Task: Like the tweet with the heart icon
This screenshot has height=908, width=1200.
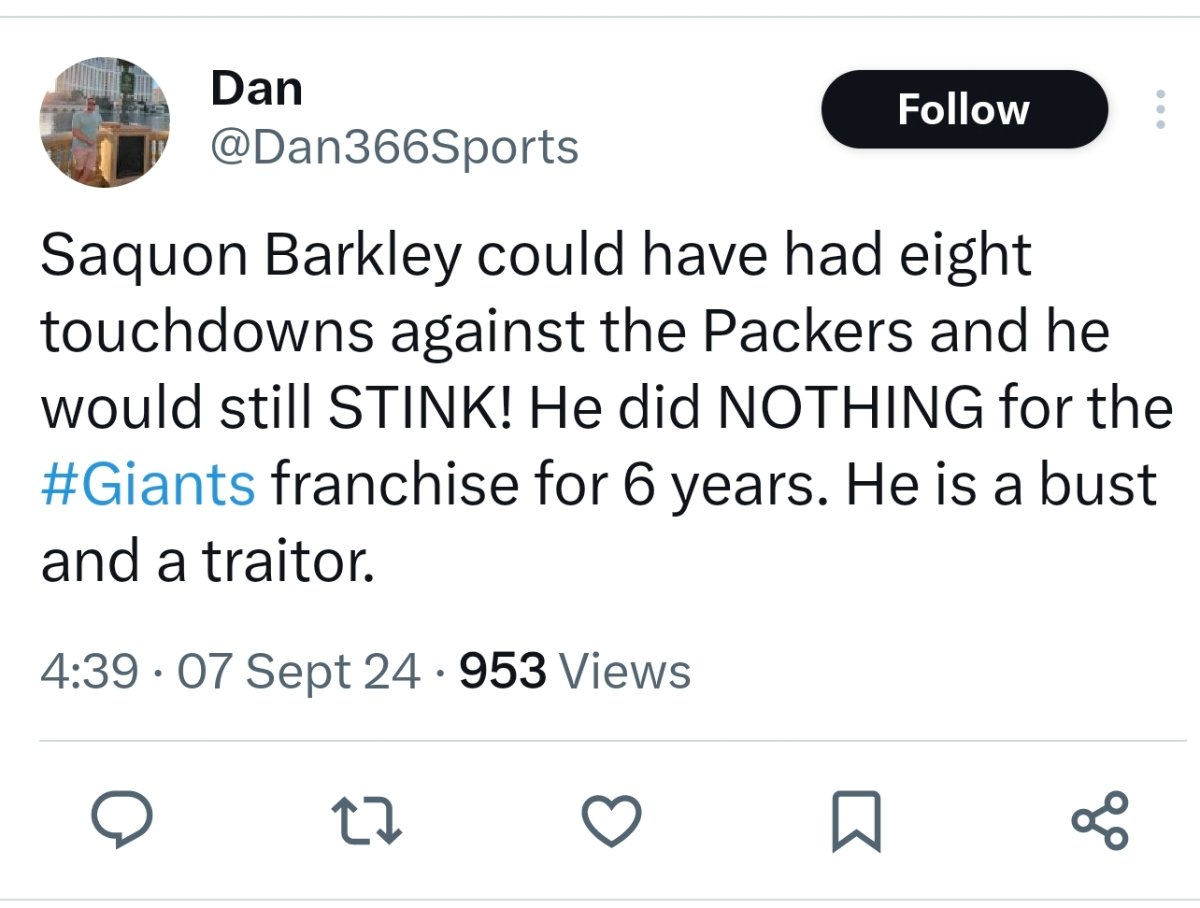Action: pyautogui.click(x=613, y=822)
